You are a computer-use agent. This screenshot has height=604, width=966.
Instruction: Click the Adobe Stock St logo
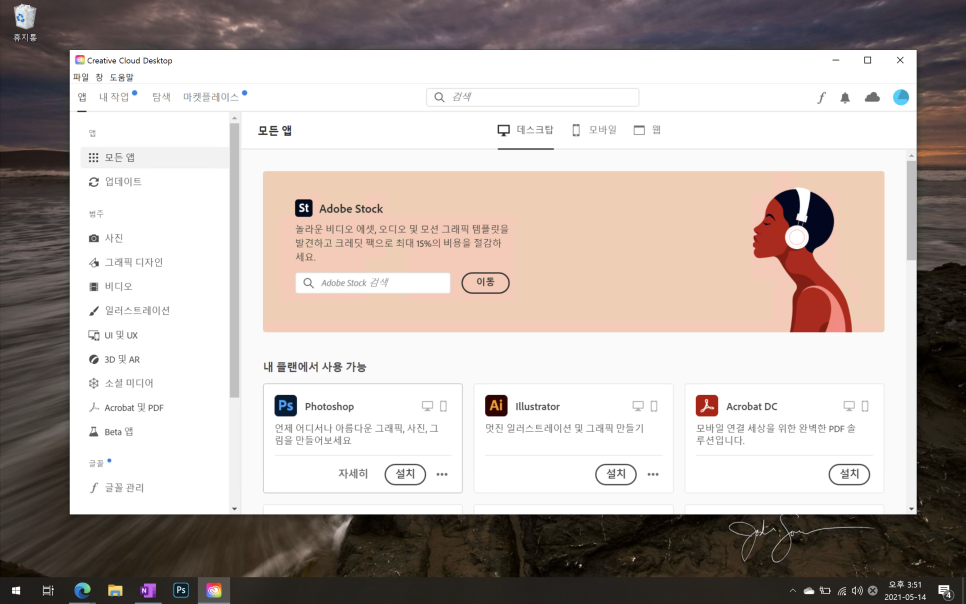click(x=304, y=208)
